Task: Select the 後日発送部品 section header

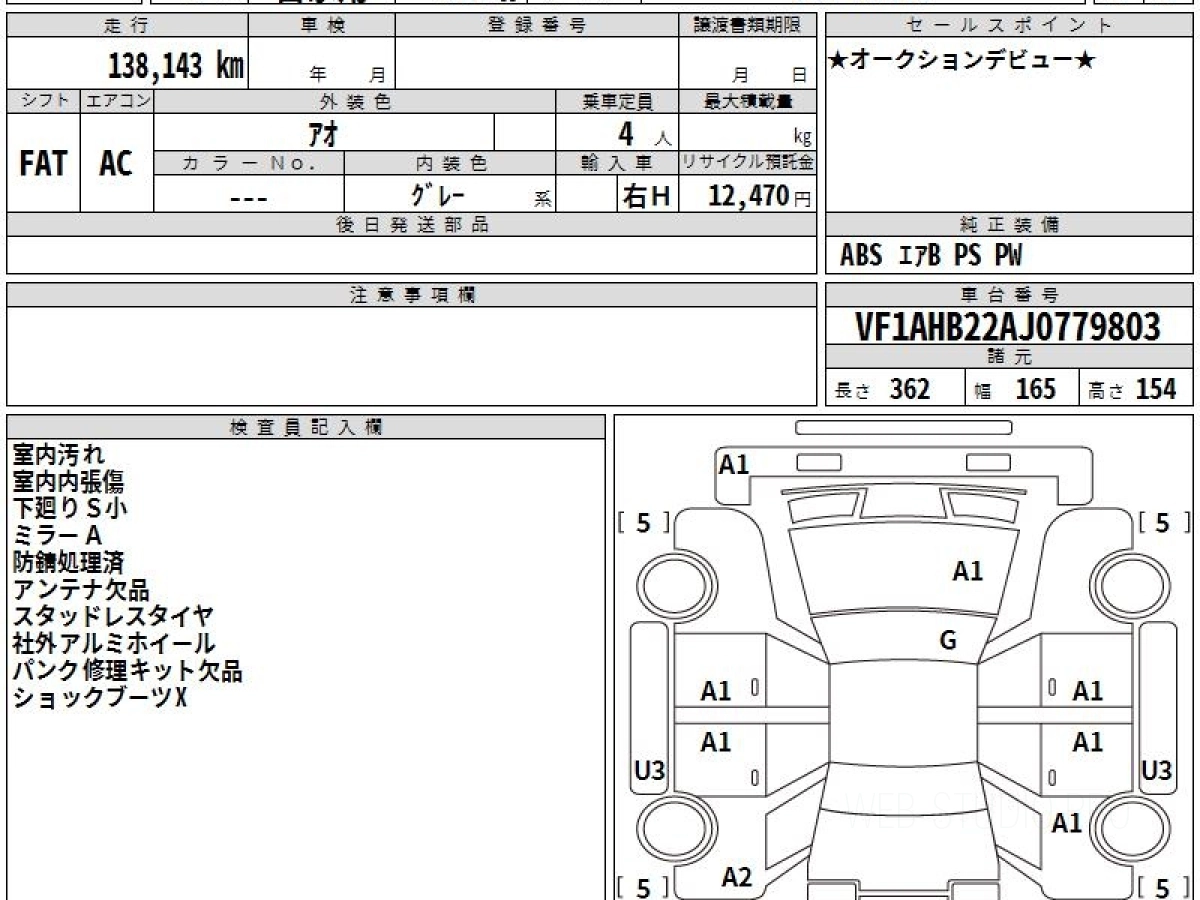Action: point(412,225)
